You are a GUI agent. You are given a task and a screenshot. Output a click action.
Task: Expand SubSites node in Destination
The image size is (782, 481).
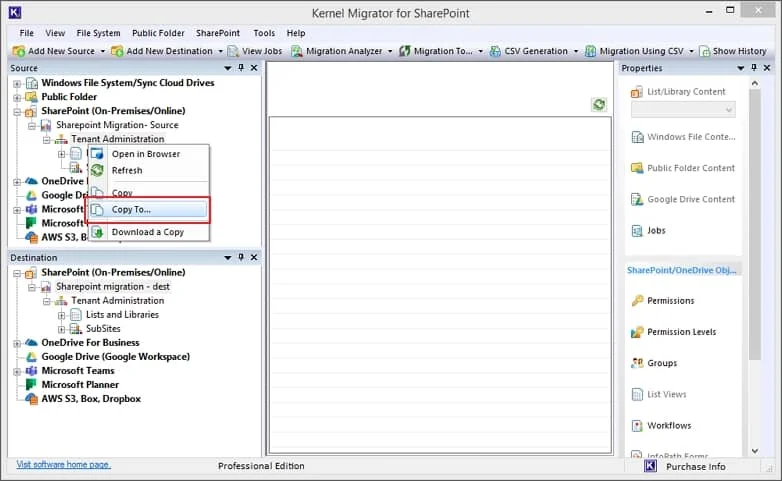[x=61, y=329]
